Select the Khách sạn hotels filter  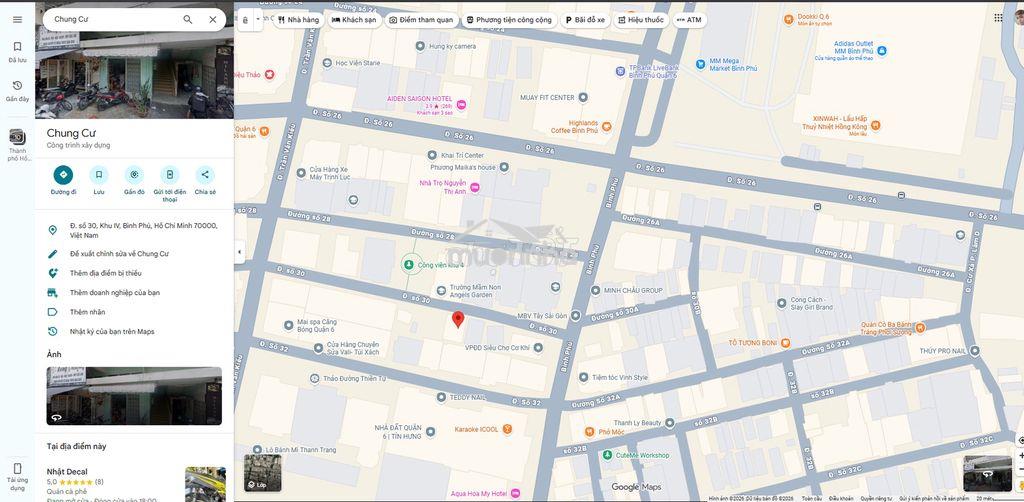(x=355, y=20)
